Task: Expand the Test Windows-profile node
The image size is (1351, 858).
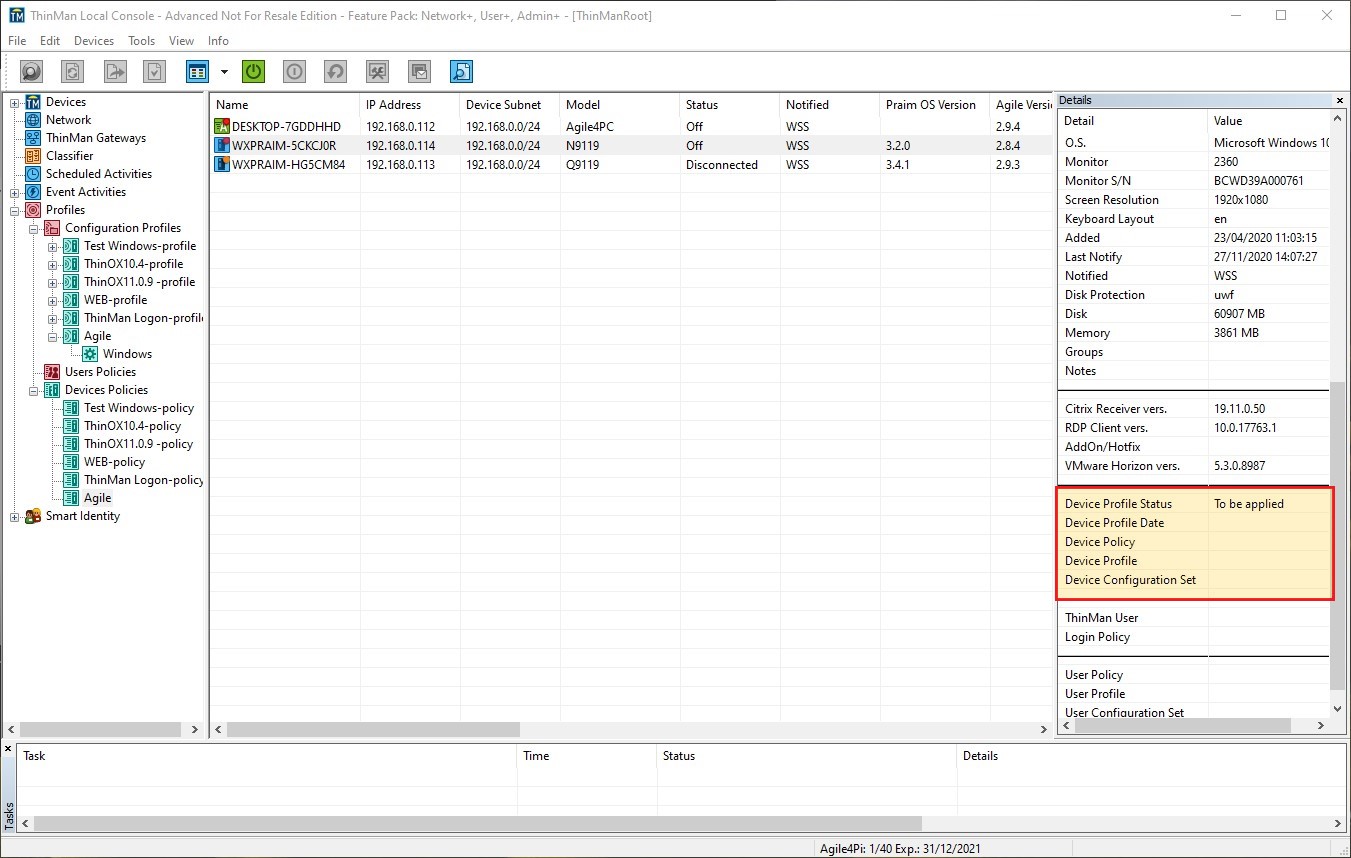Action: click(x=53, y=246)
